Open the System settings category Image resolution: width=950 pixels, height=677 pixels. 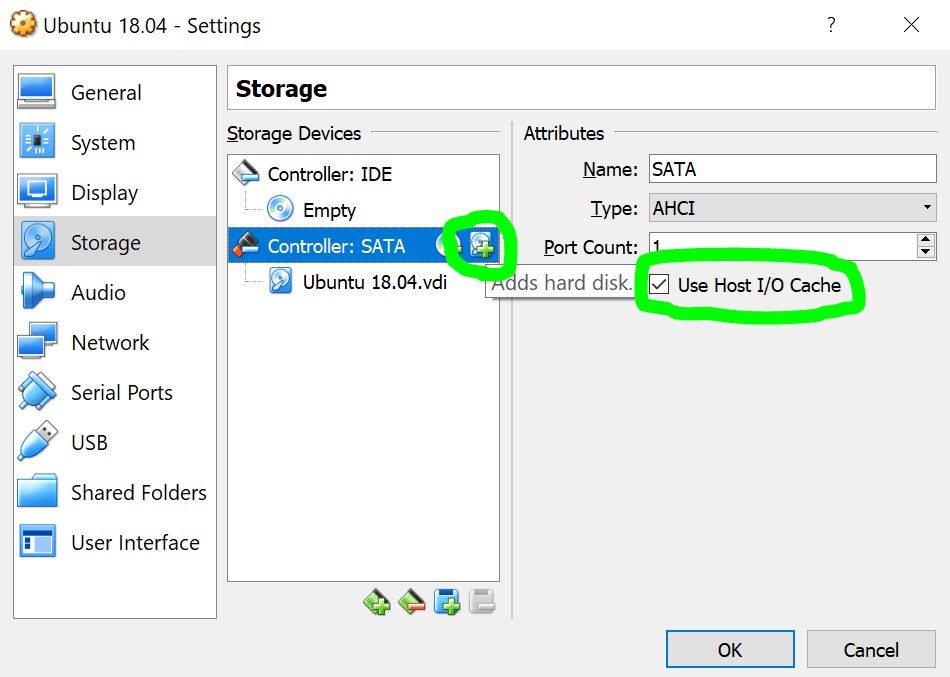point(102,143)
